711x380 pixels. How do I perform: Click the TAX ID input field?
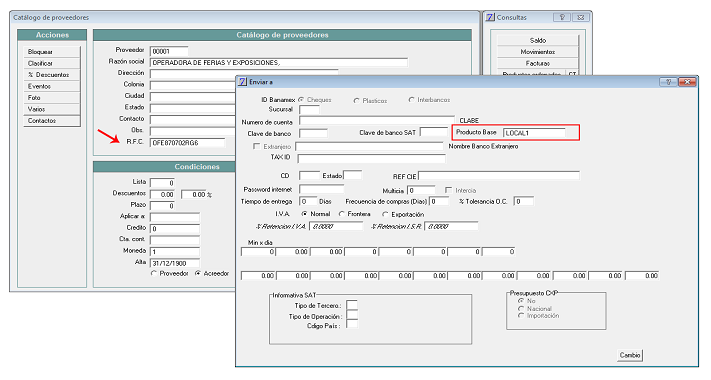pos(371,158)
